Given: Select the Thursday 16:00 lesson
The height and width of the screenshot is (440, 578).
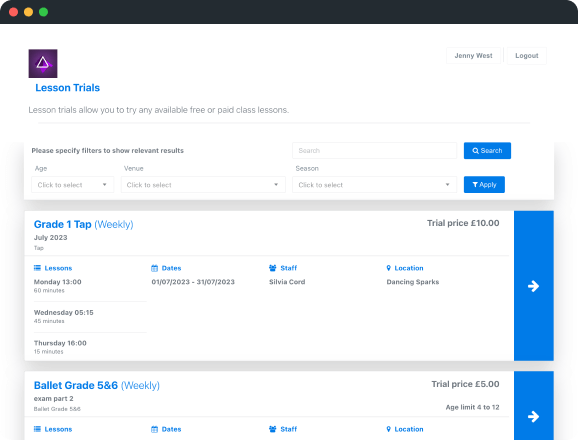Looking at the screenshot, I should point(60,343).
